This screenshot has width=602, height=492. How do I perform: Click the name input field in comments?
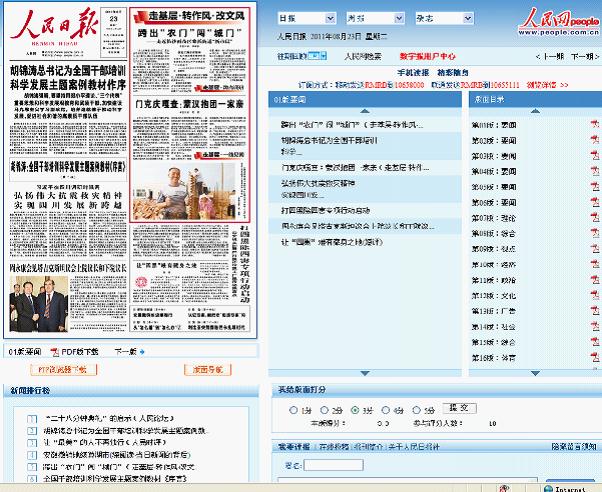[x=334, y=465]
